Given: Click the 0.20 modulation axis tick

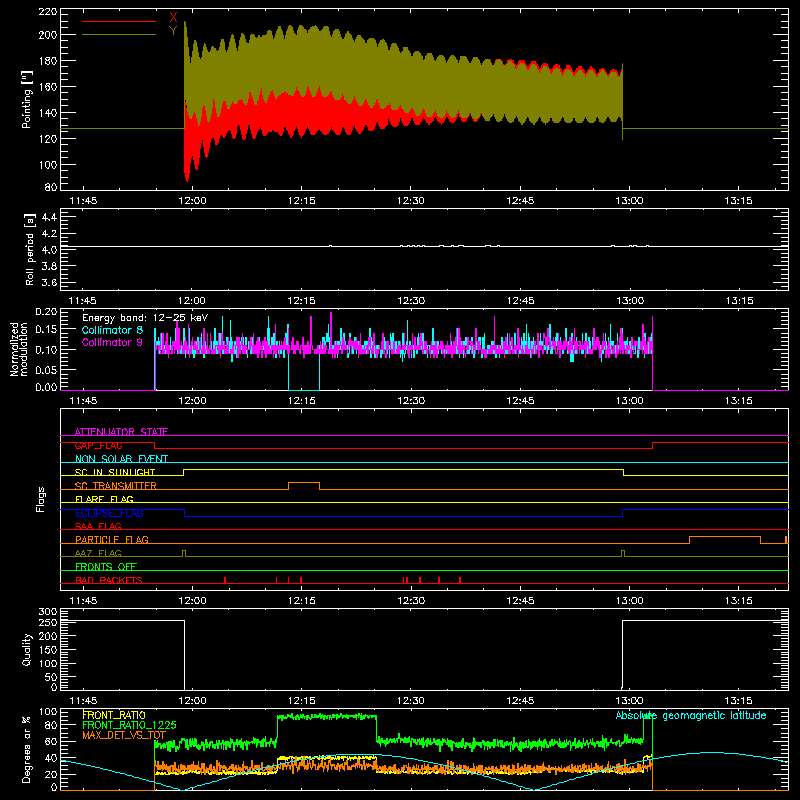Looking at the screenshot, I should pyautogui.click(x=46, y=311).
